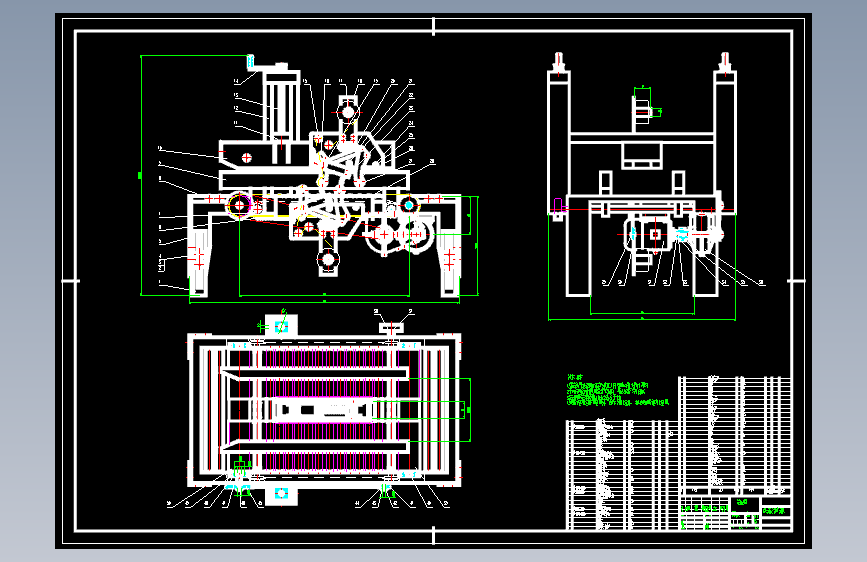Click the green technical notes text block
Image resolution: width=867 pixels, height=562 pixels.
[x=618, y=391]
